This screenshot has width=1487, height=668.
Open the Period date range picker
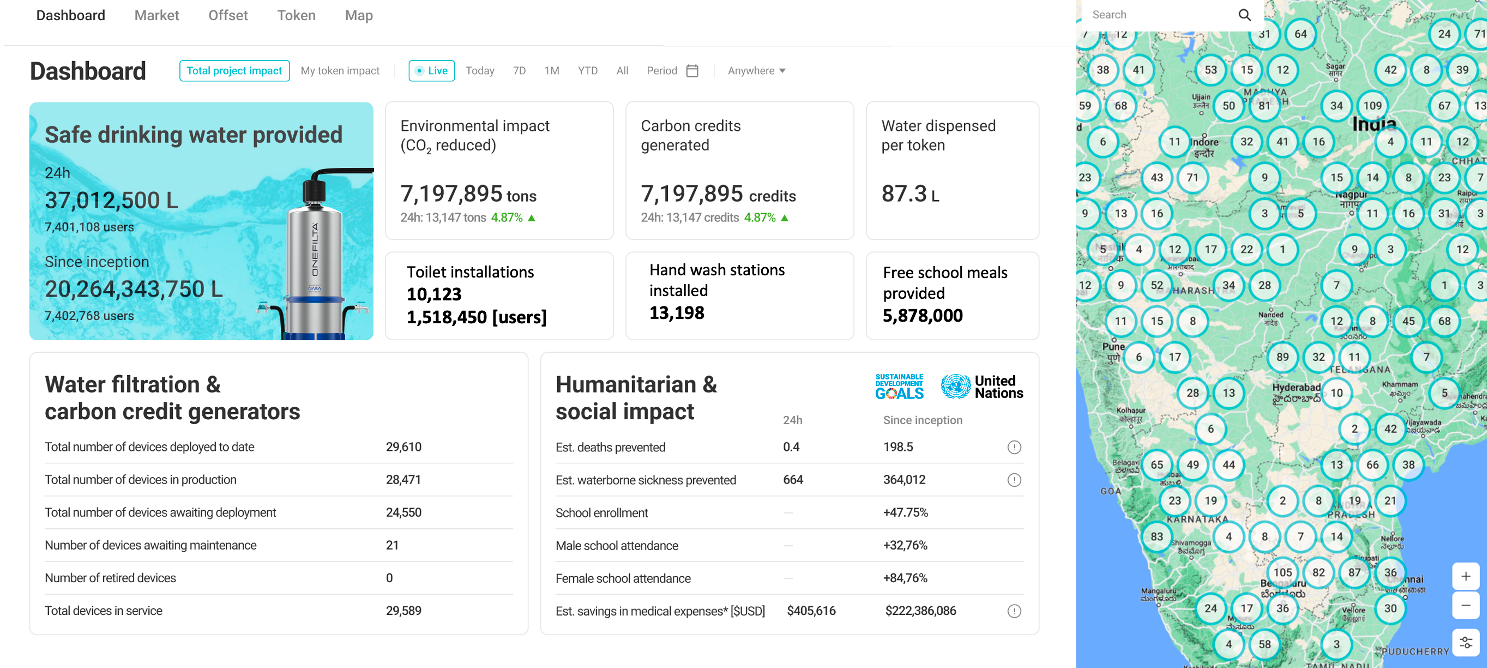pos(662,71)
